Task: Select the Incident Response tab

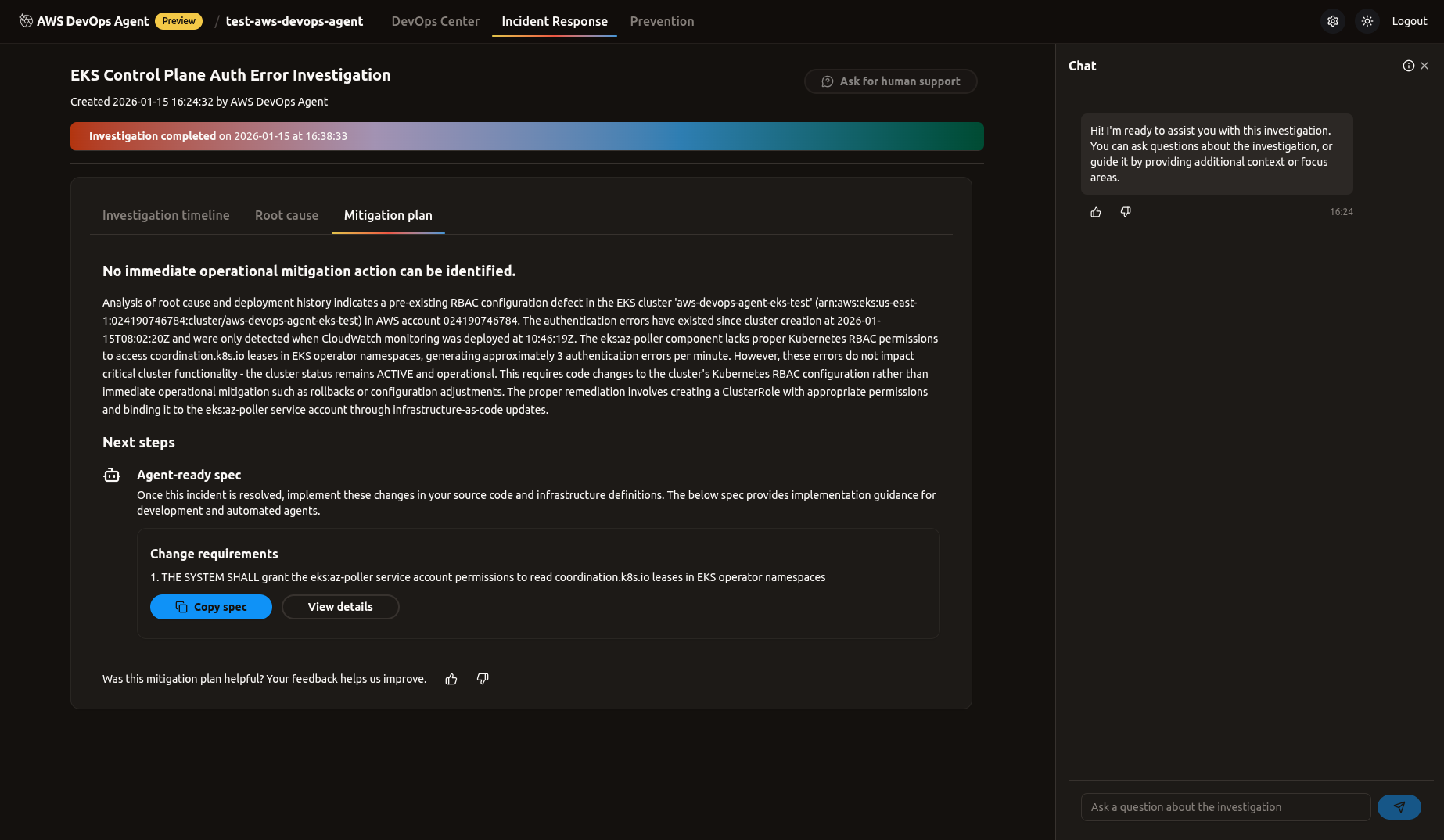Action: [x=555, y=21]
